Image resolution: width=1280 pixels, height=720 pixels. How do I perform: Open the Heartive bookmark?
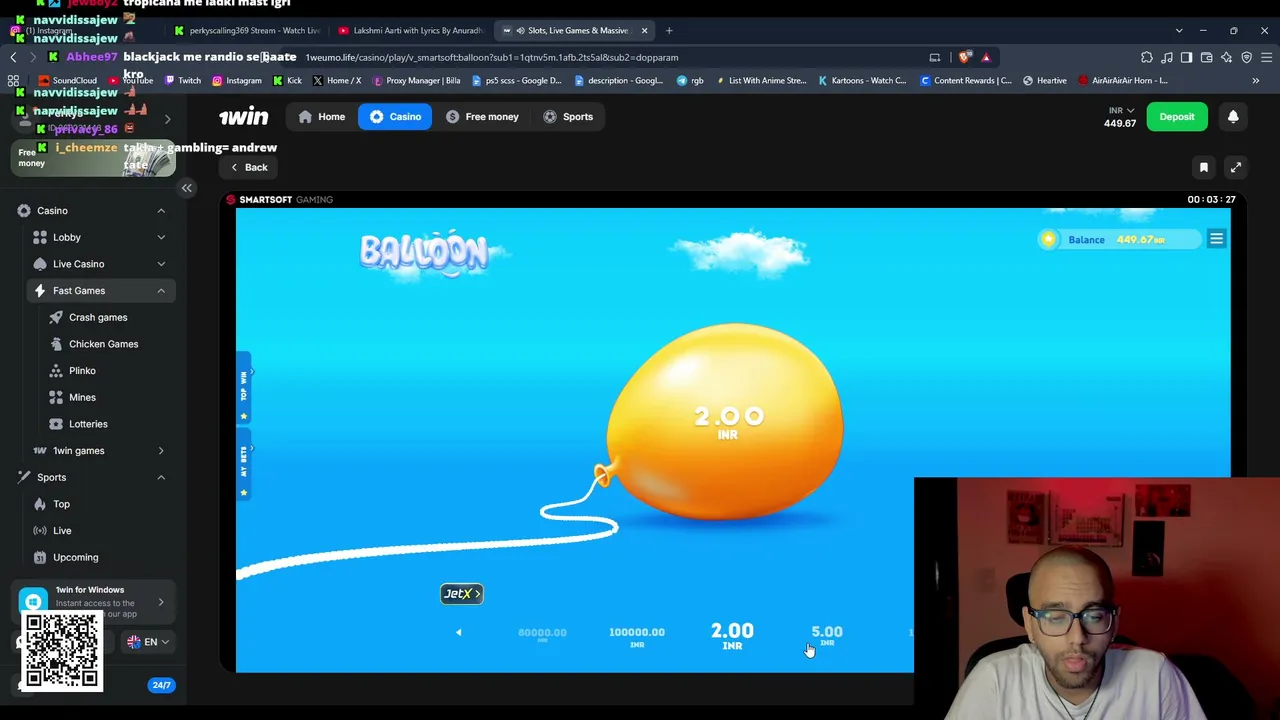1045,81
